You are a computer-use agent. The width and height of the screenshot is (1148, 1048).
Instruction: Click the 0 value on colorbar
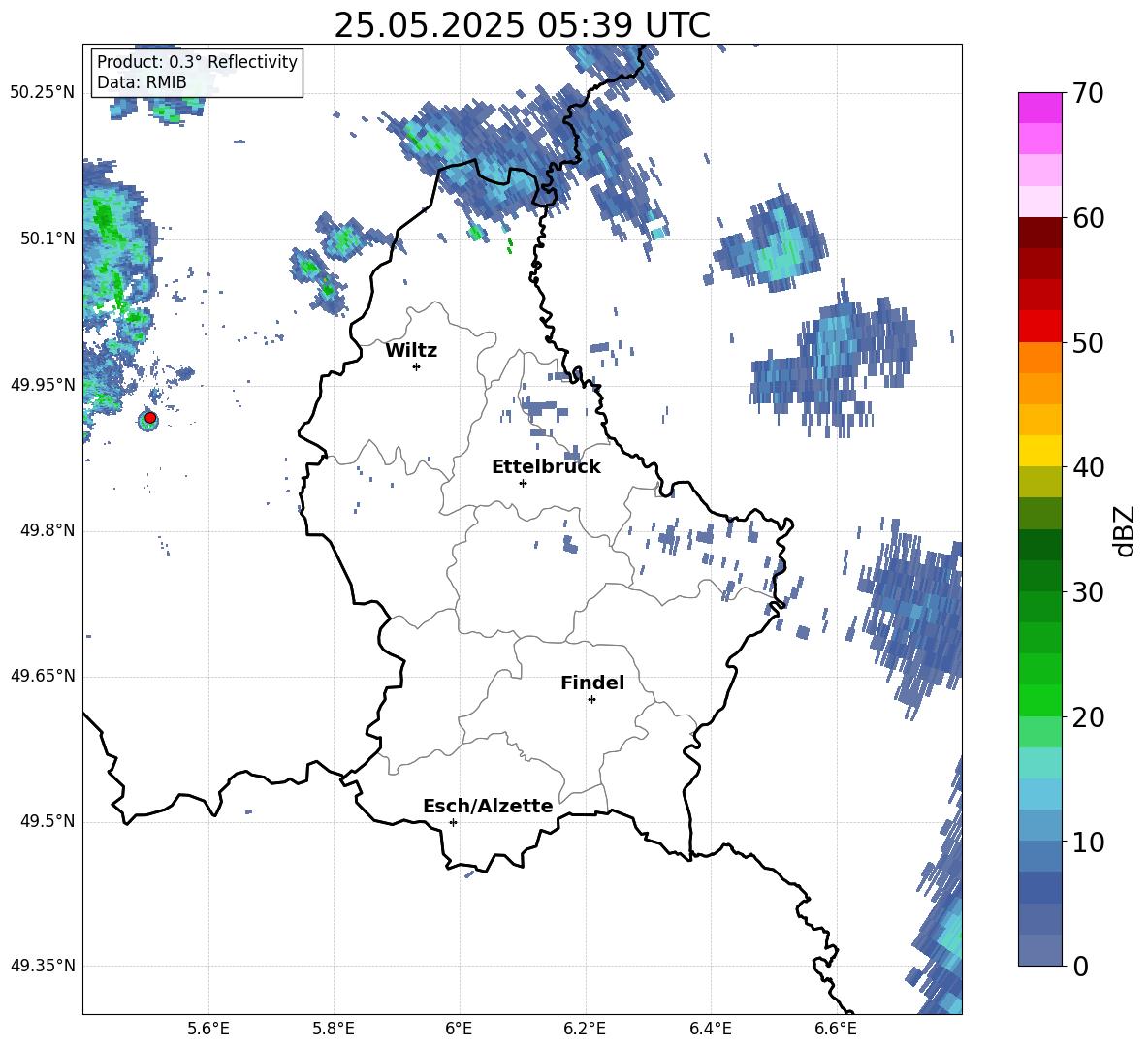1080,967
